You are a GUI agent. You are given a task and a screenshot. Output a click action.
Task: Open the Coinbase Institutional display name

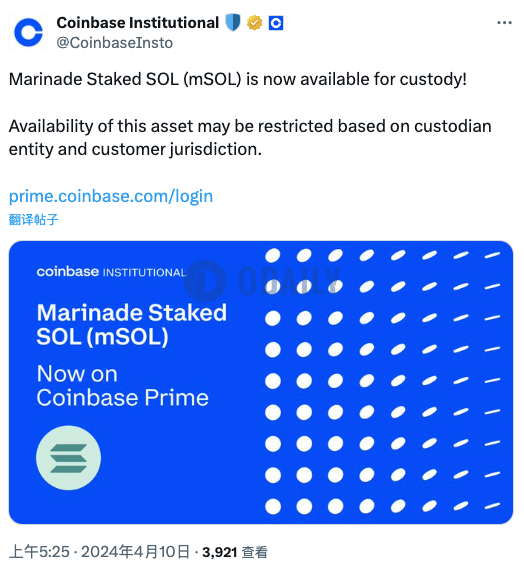pyautogui.click(x=138, y=23)
